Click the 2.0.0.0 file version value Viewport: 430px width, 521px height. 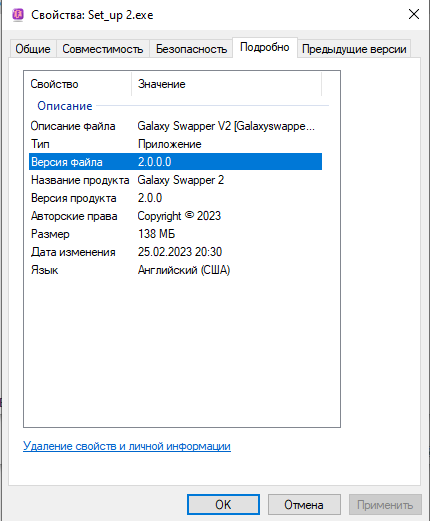click(155, 162)
